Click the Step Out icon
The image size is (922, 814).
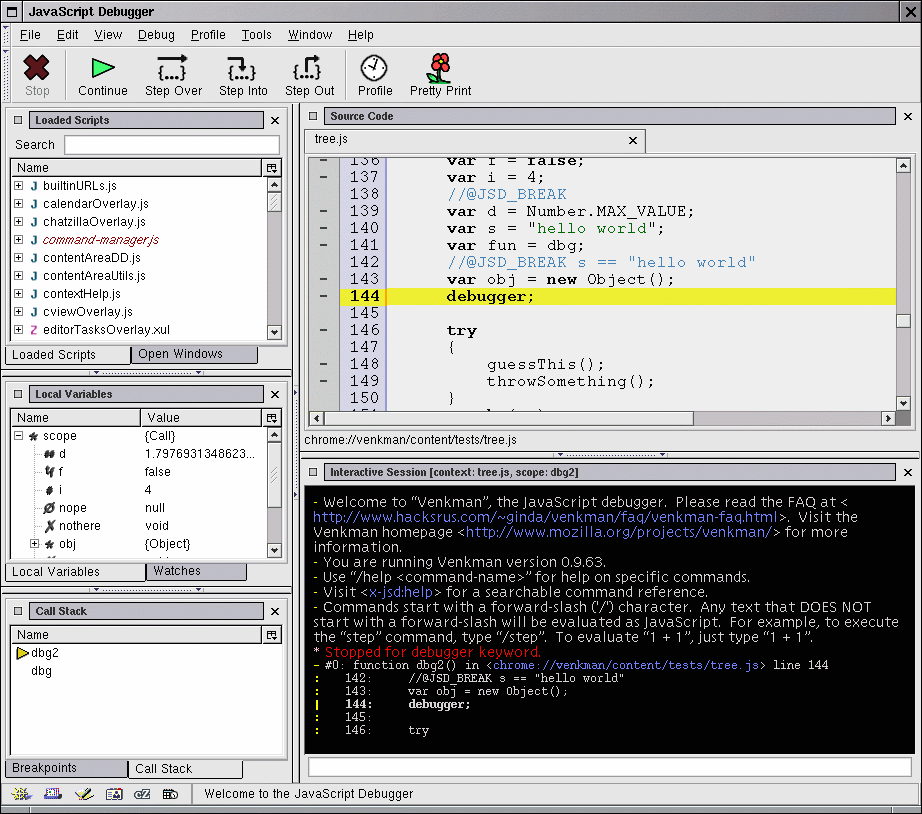308,68
